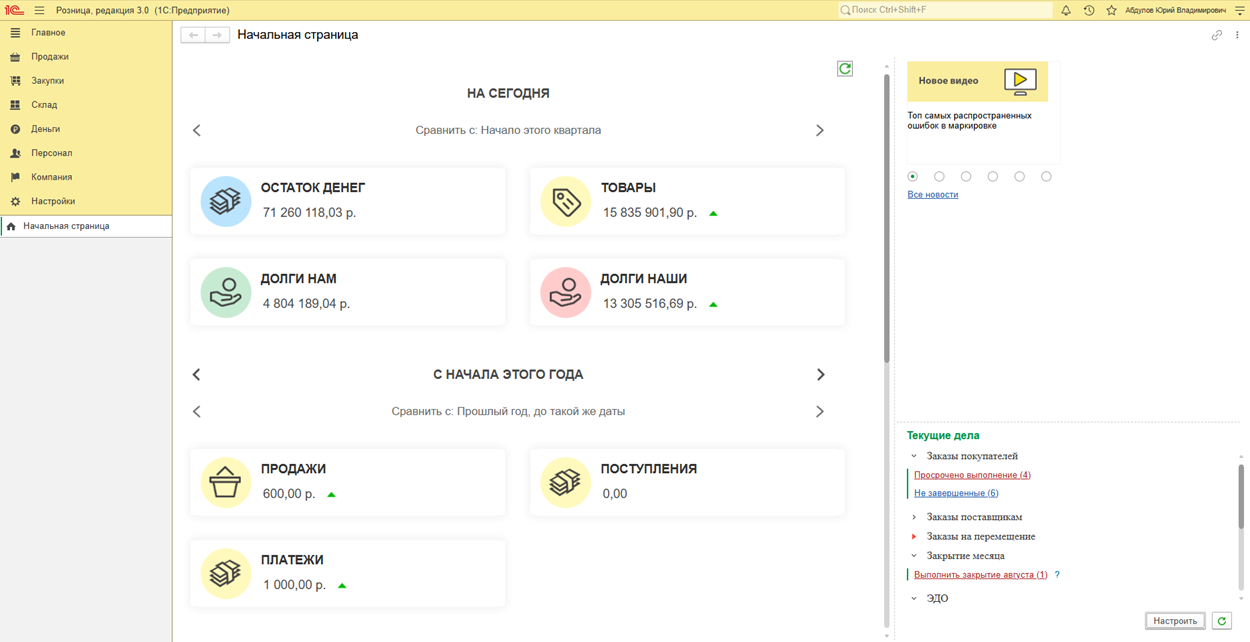Screen dimensions: 1250x642
Task: Open the Склад menu section
Action: (44, 105)
